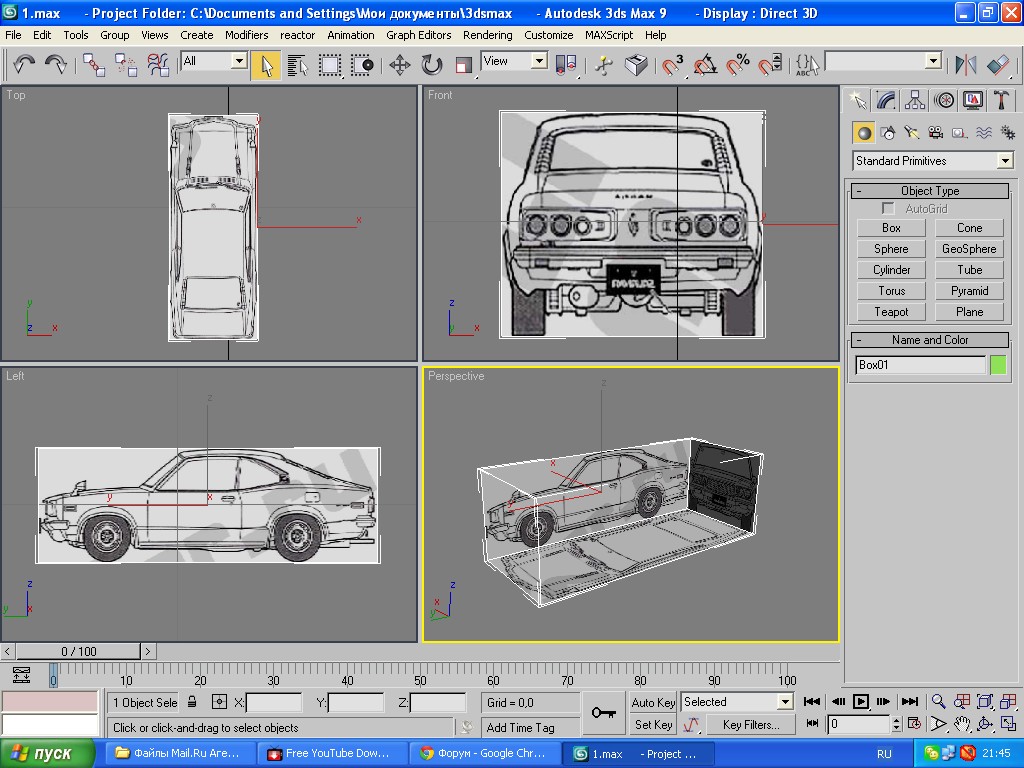Open the reference coordinate View dropdown
The image size is (1024, 768).
click(x=514, y=61)
